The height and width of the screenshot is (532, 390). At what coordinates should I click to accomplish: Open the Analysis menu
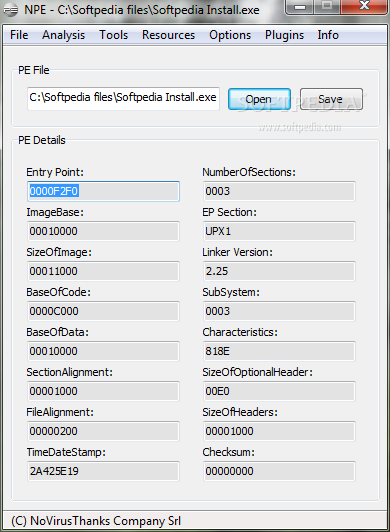63,35
